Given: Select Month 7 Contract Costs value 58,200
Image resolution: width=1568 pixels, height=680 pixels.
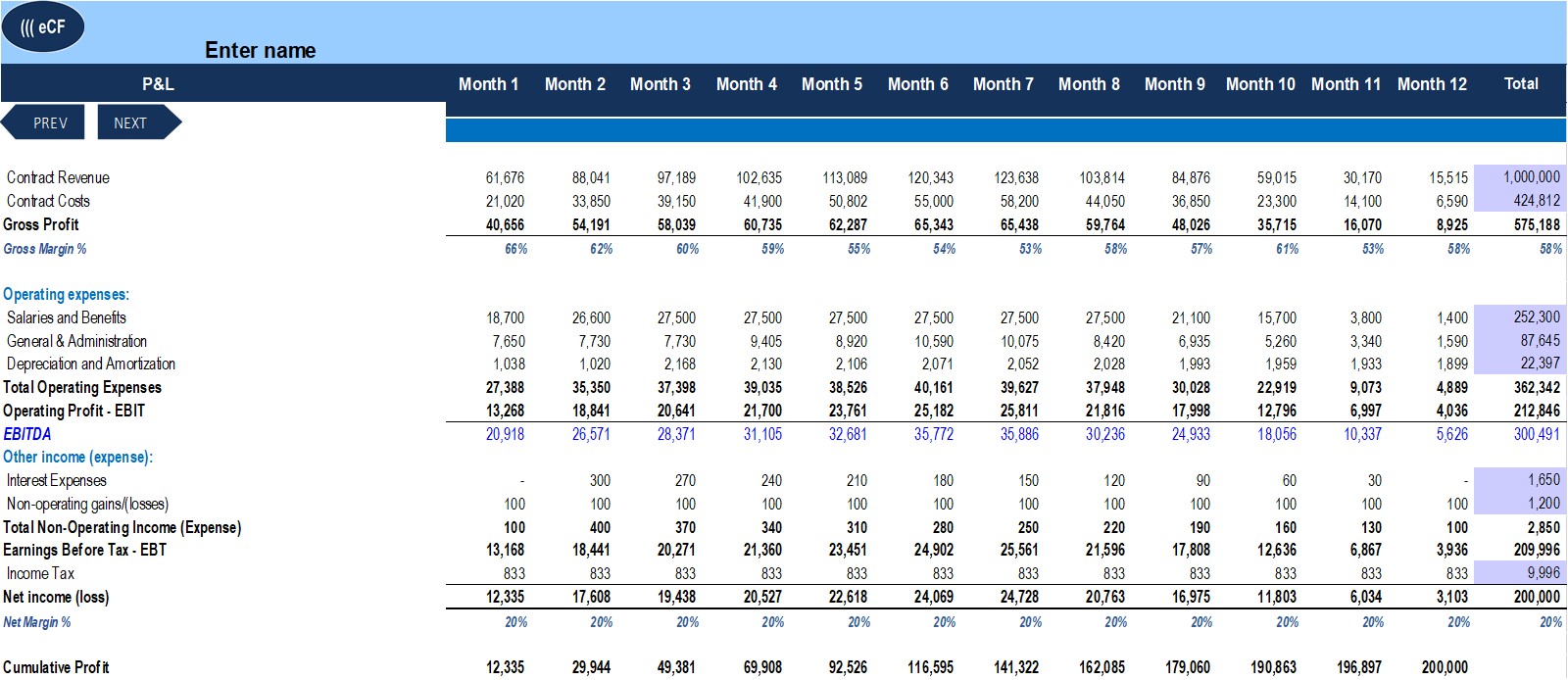Looking at the screenshot, I should tap(1019, 201).
